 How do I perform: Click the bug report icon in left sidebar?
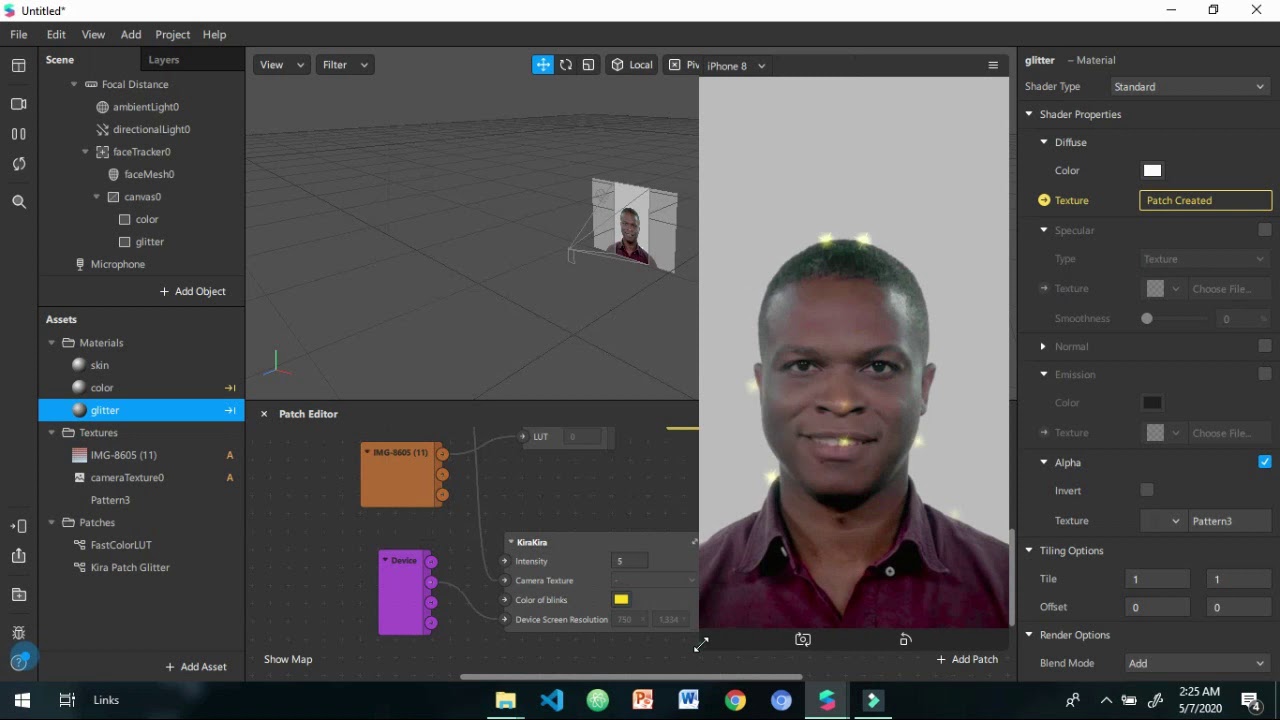19,633
